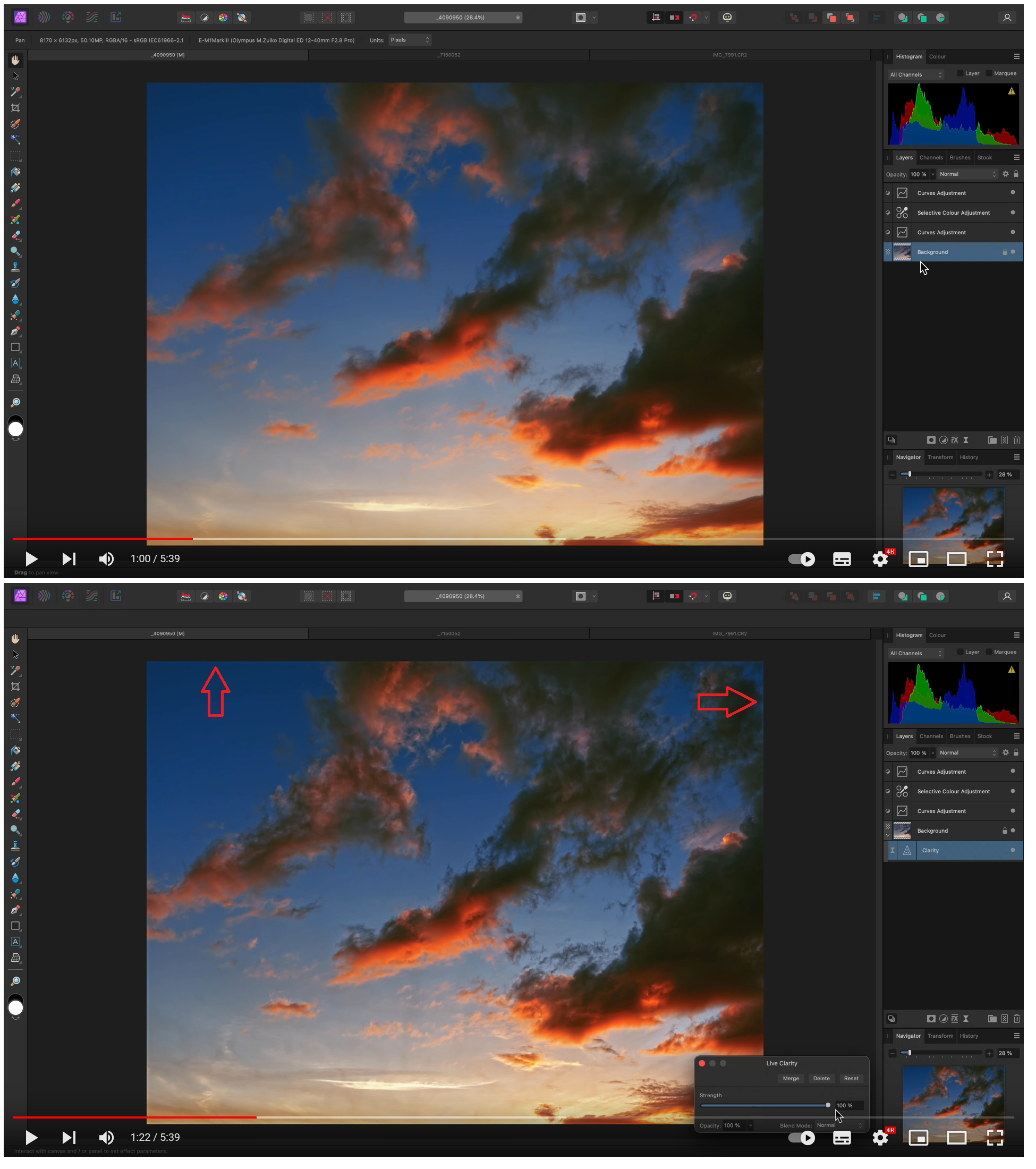
Task: Switch to Liquify Persona in the 1:00 frame
Action: (x=45, y=17)
